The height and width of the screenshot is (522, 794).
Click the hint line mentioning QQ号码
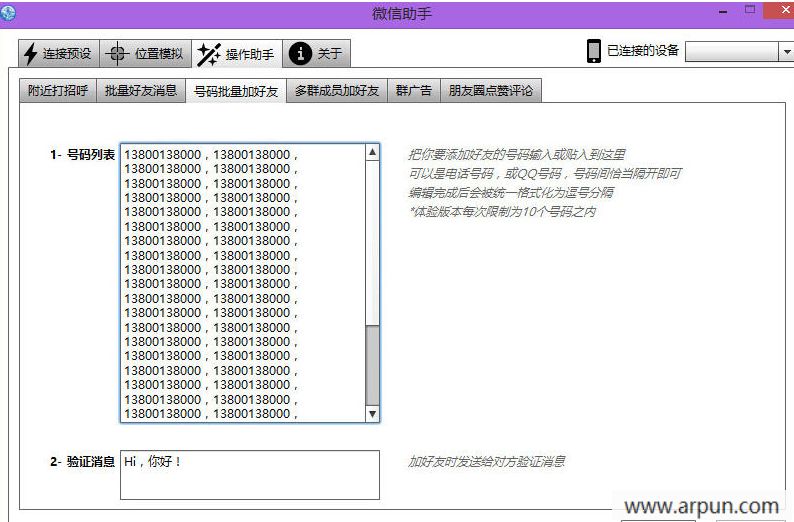545,174
